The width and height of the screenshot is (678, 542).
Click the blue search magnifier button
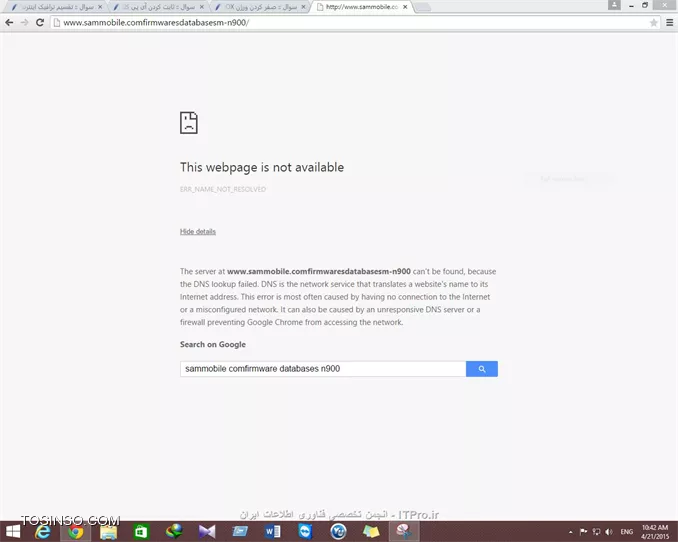click(482, 369)
